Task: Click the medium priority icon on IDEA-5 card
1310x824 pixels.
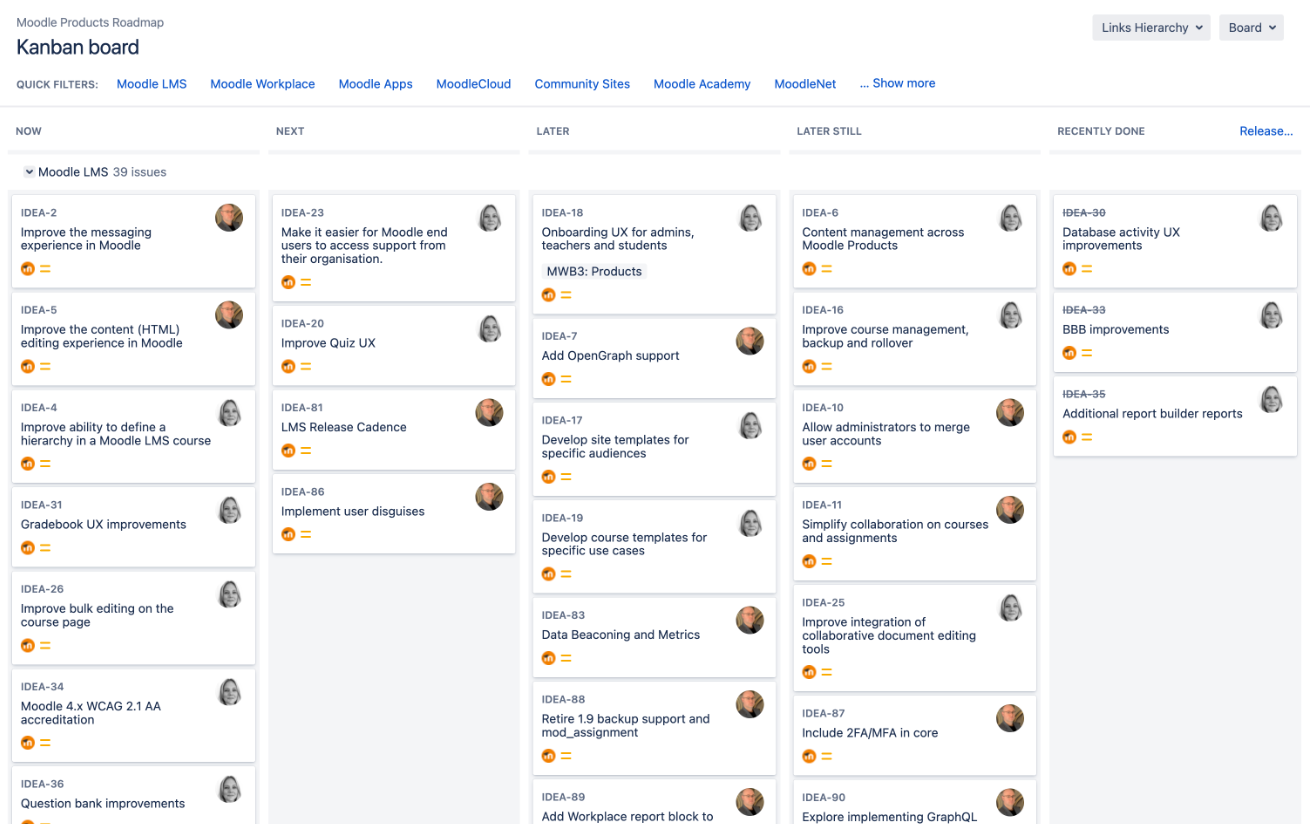Action: [45, 367]
